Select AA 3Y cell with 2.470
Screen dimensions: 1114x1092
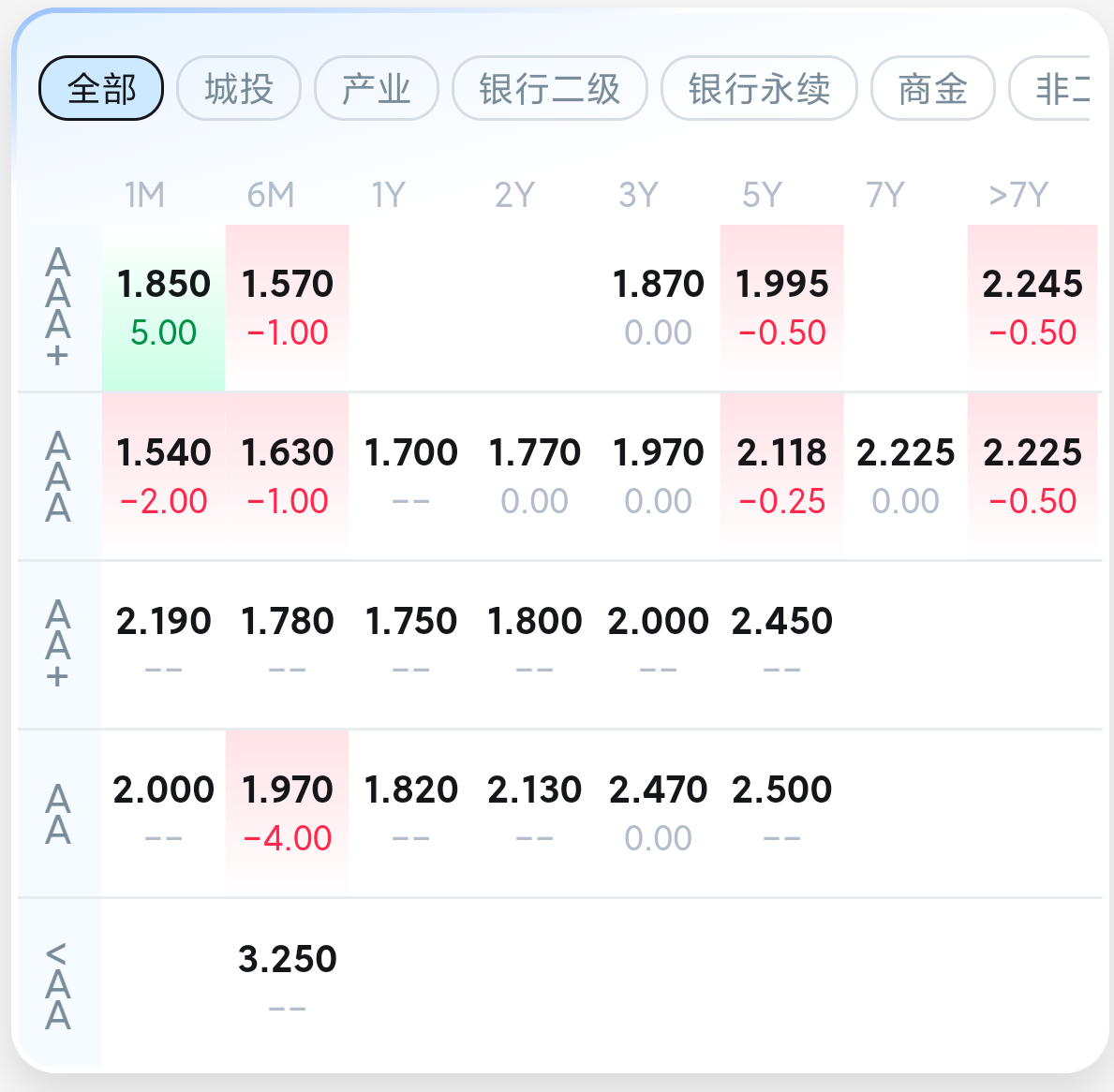click(658, 814)
